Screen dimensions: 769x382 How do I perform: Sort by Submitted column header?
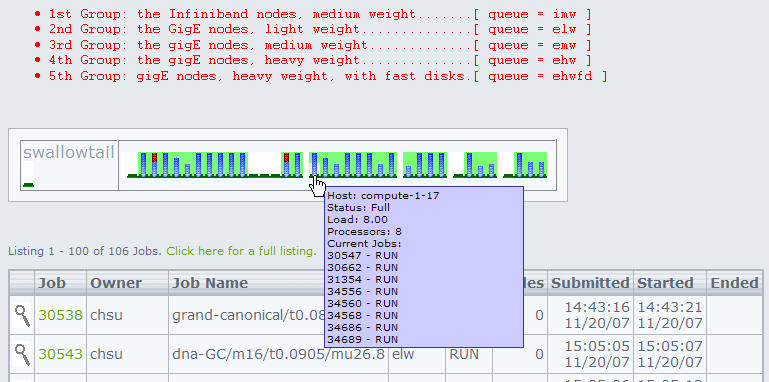(590, 283)
